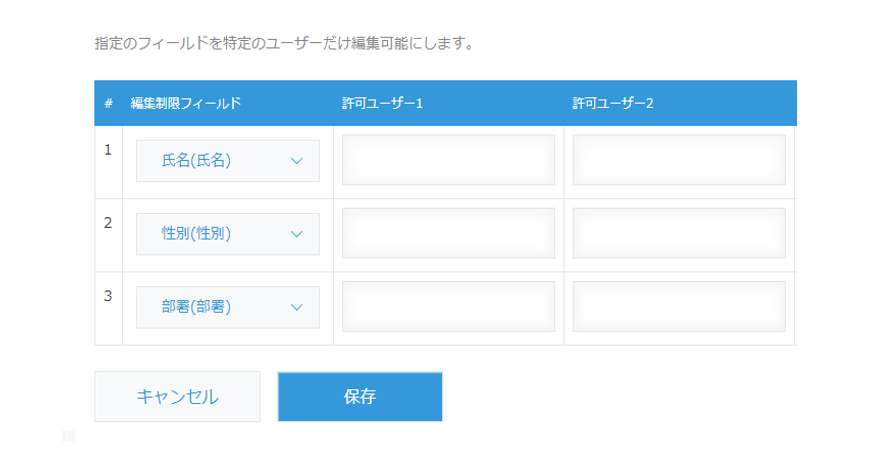Click the blue 保存 button
The height and width of the screenshot is (466, 884).
click(360, 396)
